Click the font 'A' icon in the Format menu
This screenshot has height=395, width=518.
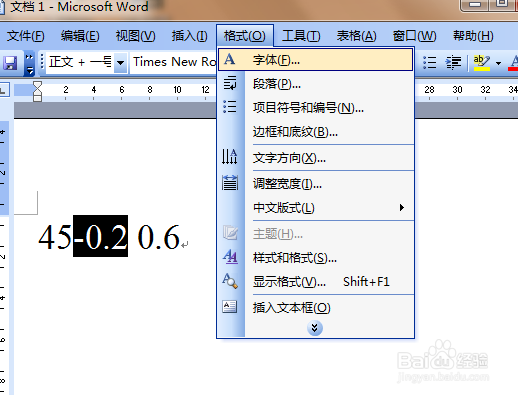(x=229, y=60)
